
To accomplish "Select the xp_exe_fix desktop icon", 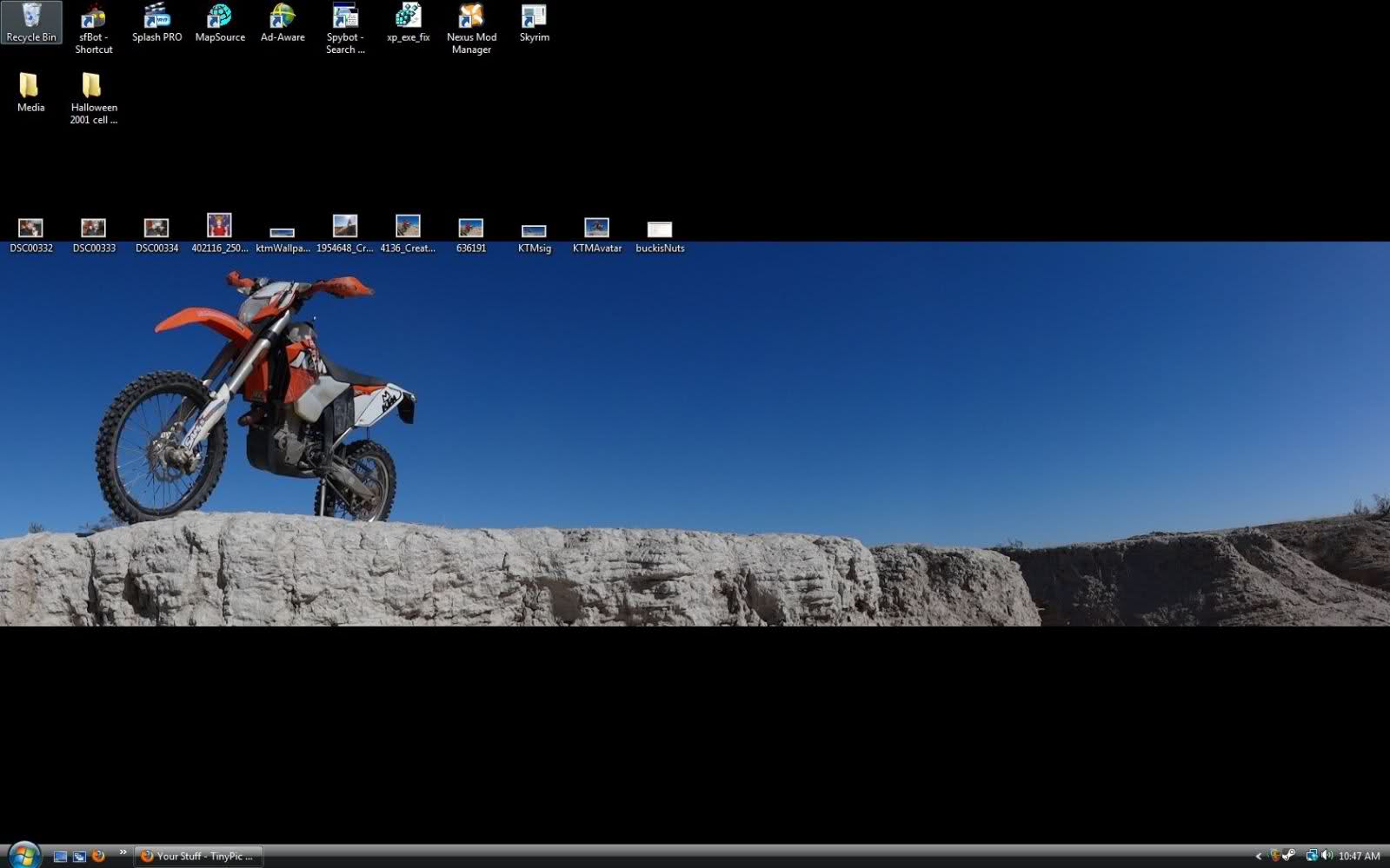I will pyautogui.click(x=409, y=23).
